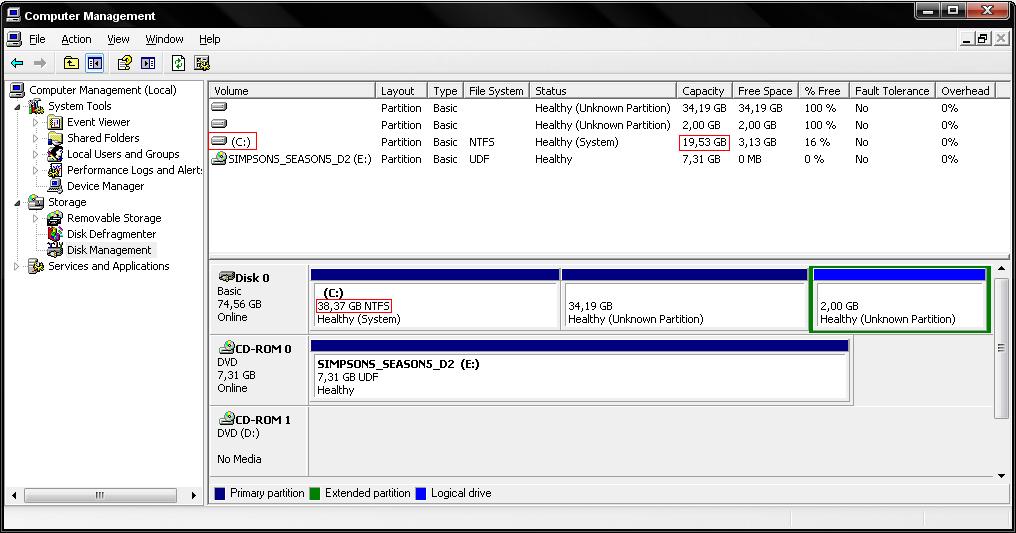
Task: Expand the Services and Applications node
Action: [x=17, y=266]
